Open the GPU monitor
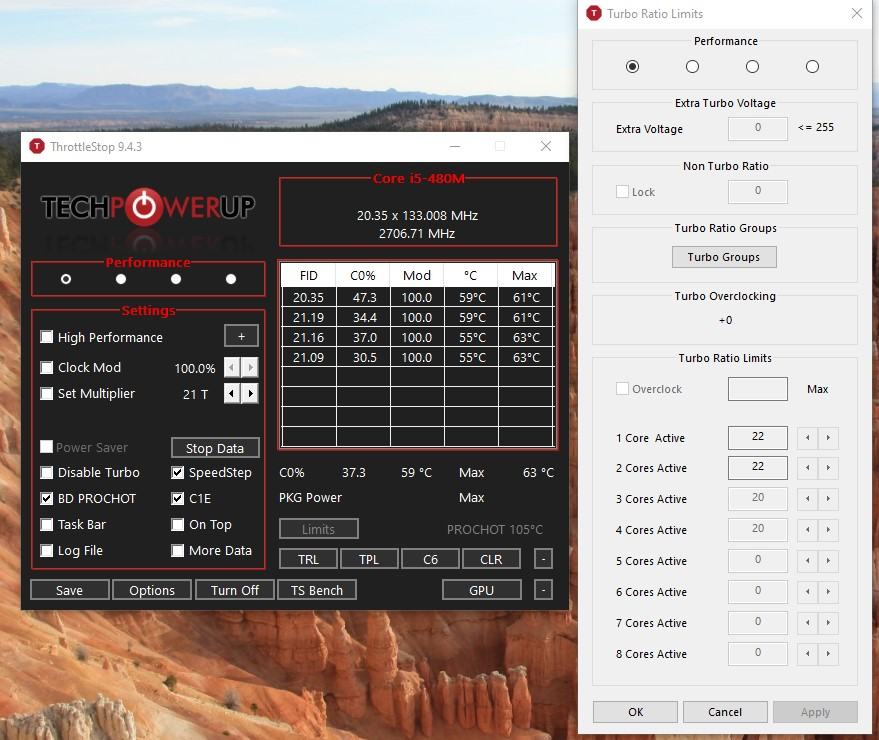The width and height of the screenshot is (879, 740). tap(482, 590)
